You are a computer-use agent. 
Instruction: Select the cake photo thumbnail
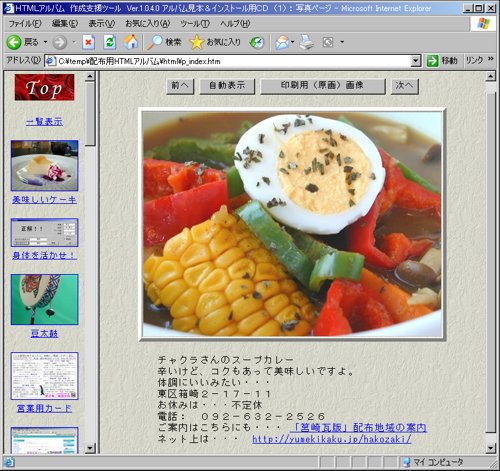pyautogui.click(x=44, y=166)
